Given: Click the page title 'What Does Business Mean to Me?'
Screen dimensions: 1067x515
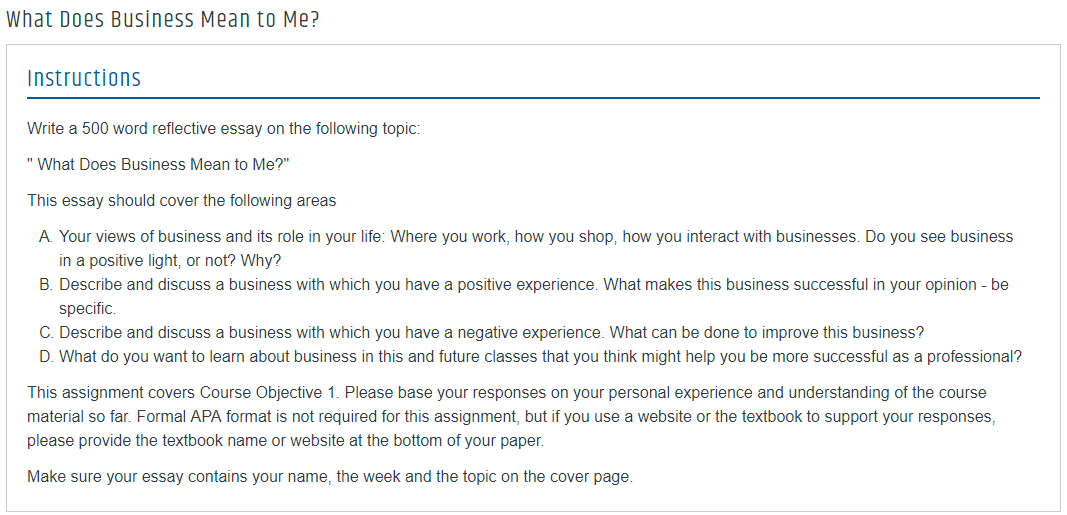Looking at the screenshot, I should (162, 20).
